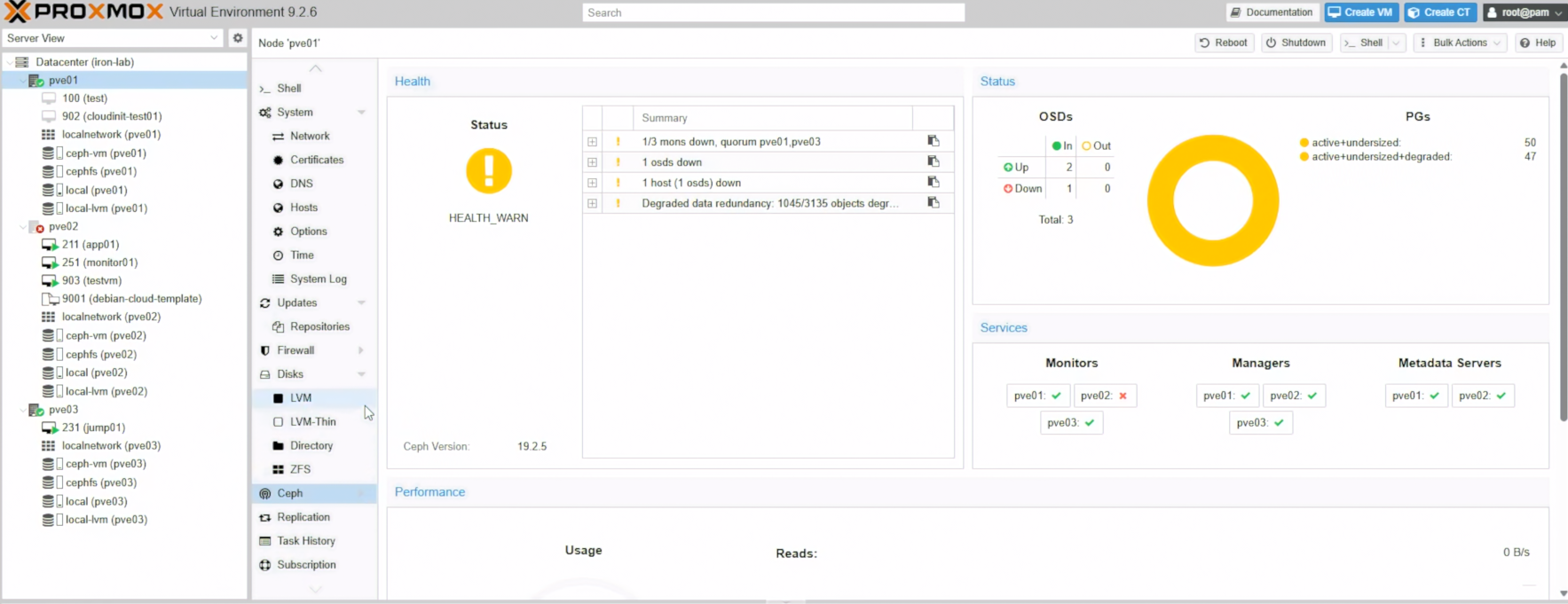Focus the top Search field
The image size is (1568, 604).
point(773,12)
